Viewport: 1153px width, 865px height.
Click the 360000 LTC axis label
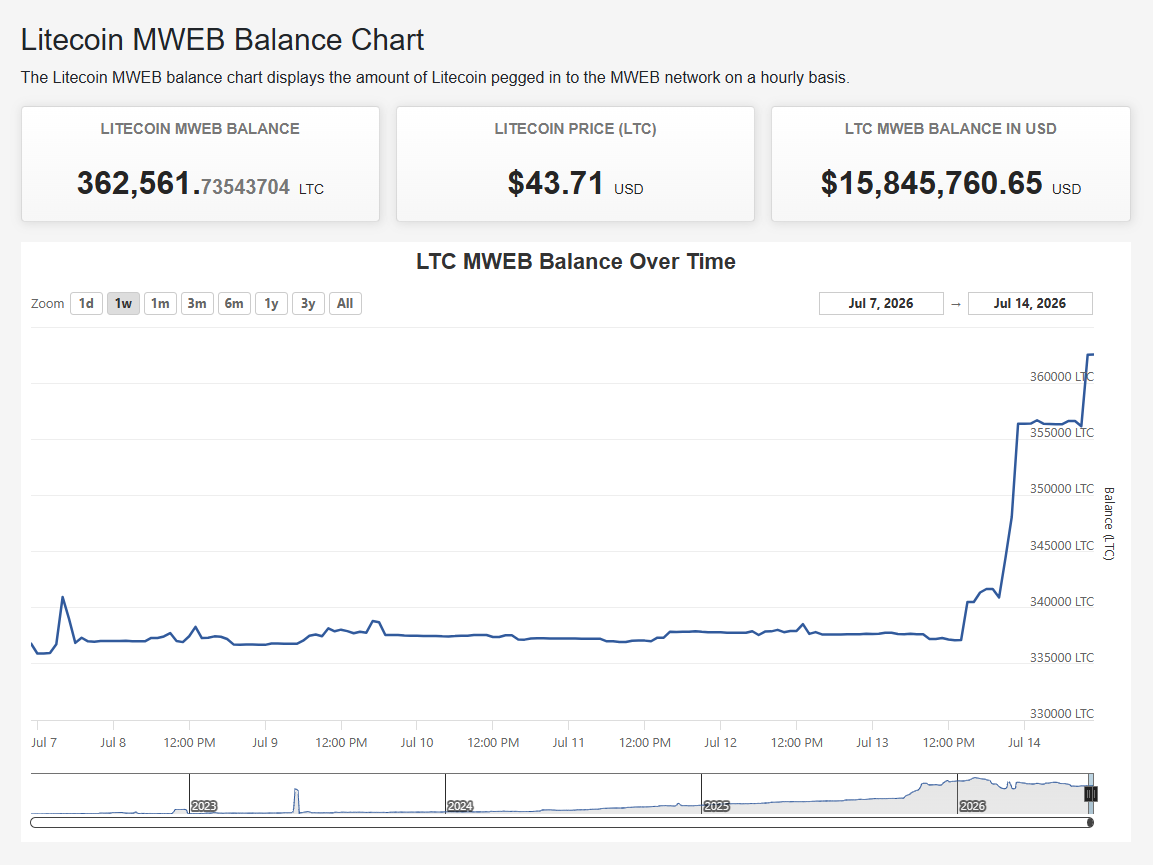click(x=1062, y=377)
